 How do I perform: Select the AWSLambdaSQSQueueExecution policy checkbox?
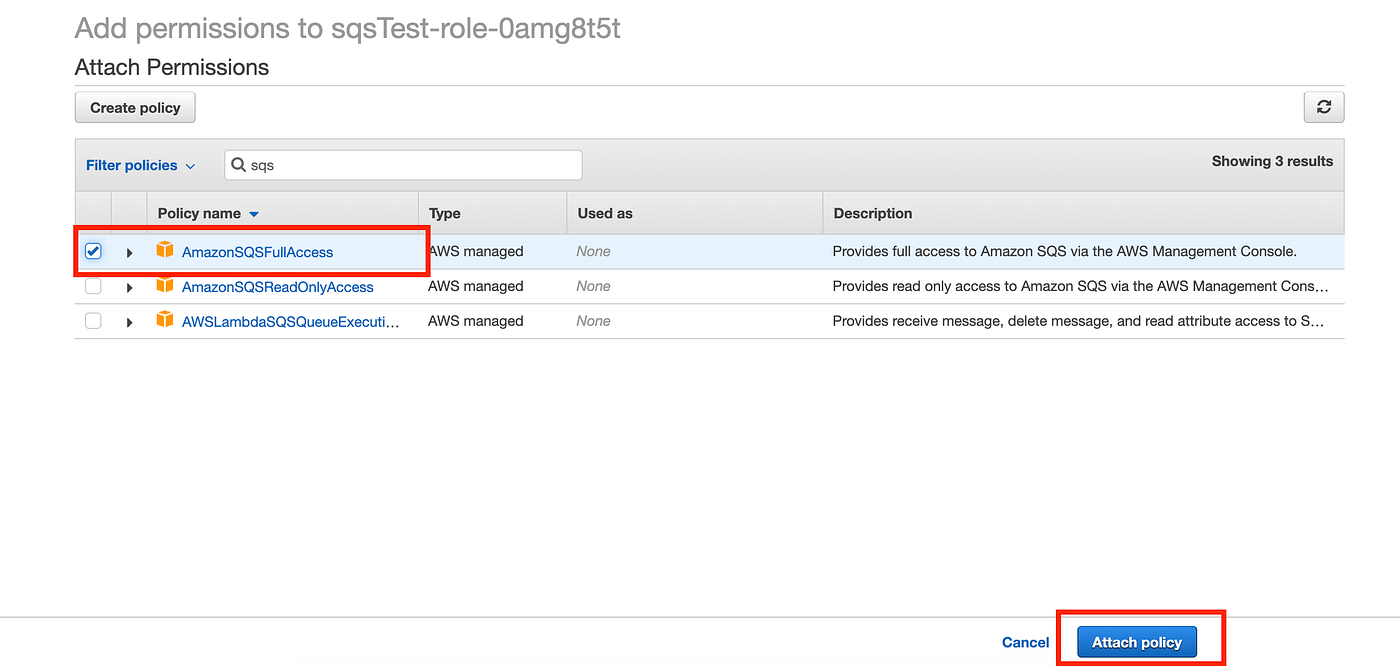(93, 321)
